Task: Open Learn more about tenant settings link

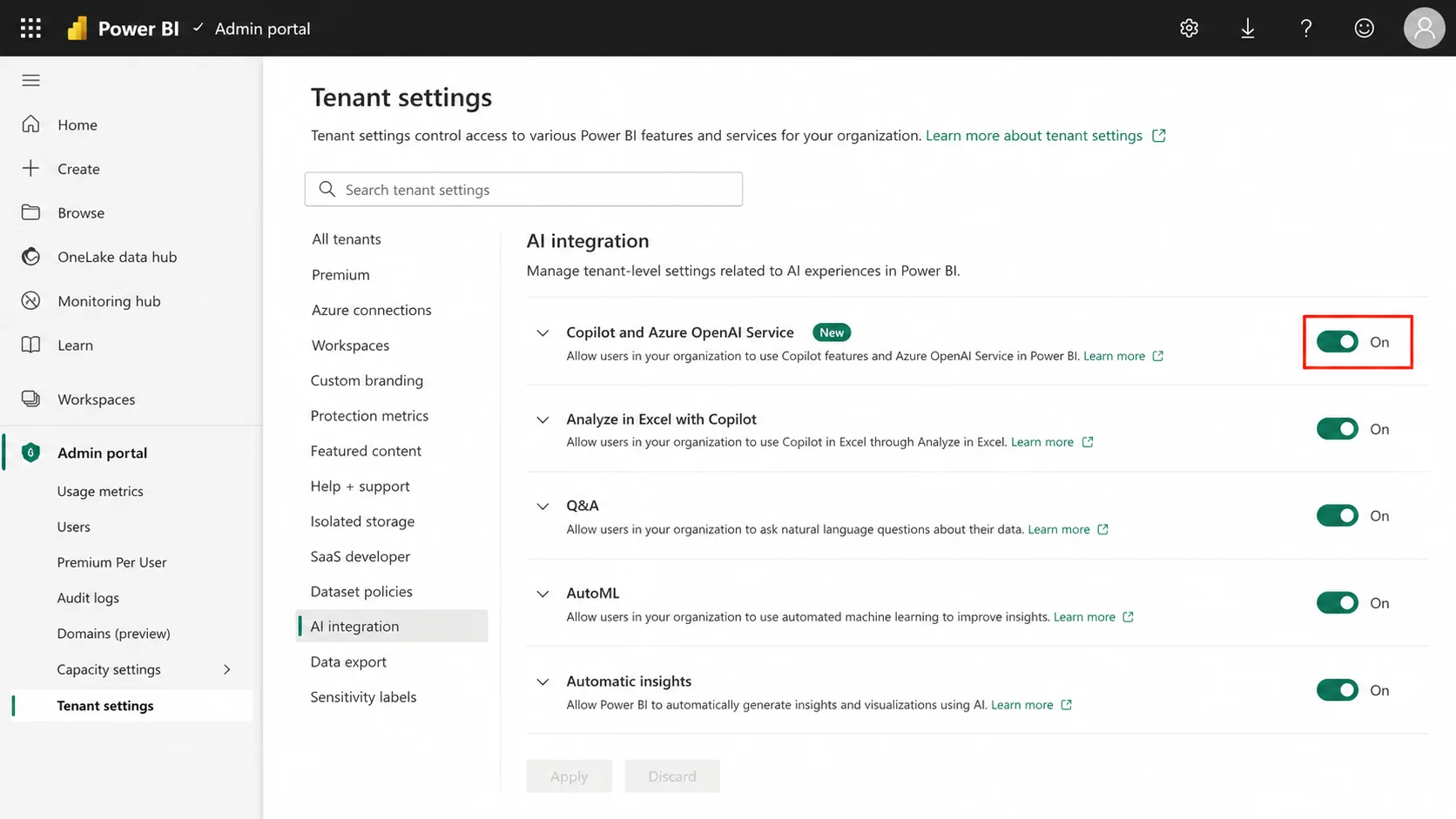Action: click(1034, 136)
